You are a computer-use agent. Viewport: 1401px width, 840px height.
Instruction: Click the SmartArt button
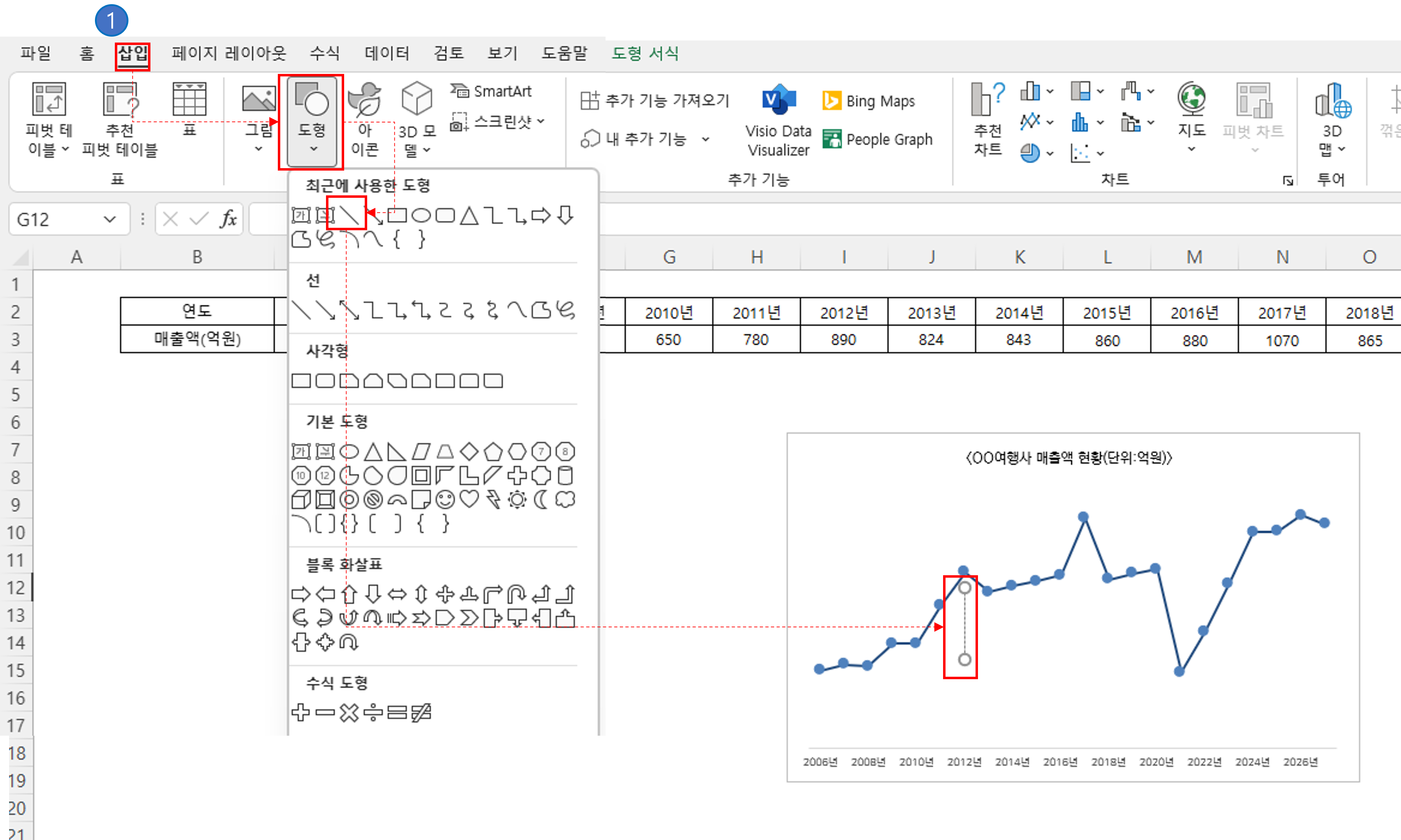[x=491, y=91]
